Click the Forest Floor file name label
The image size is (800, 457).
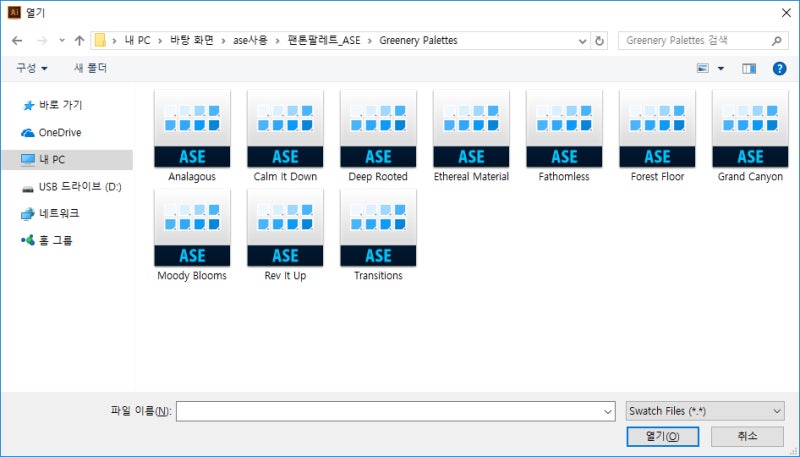point(657,176)
